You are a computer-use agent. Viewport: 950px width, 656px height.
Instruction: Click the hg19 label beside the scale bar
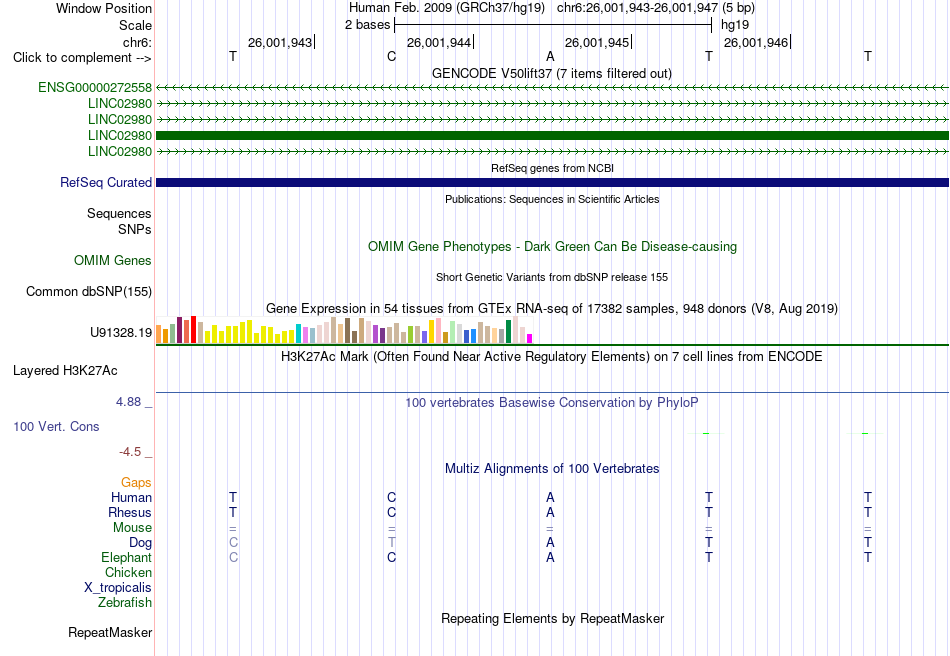(x=735, y=25)
